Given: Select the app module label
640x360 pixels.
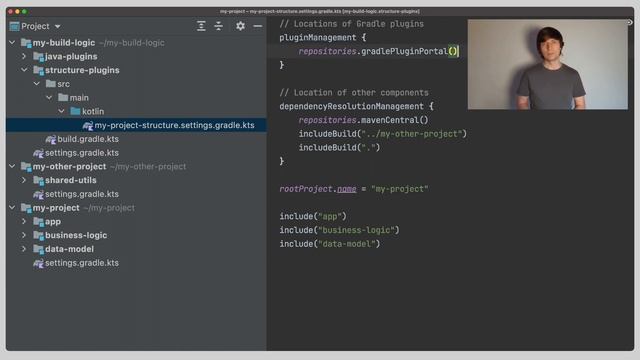Looking at the screenshot, I should [53, 222].
